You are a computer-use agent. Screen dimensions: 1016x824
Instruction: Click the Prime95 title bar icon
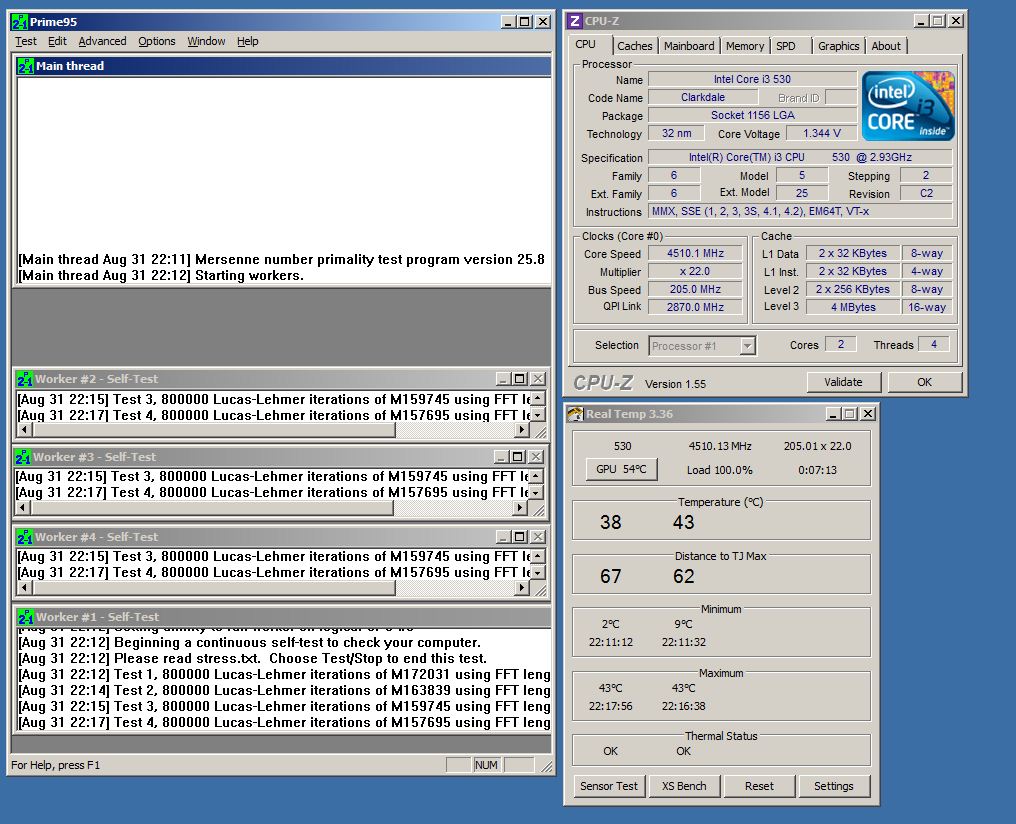tap(20, 21)
